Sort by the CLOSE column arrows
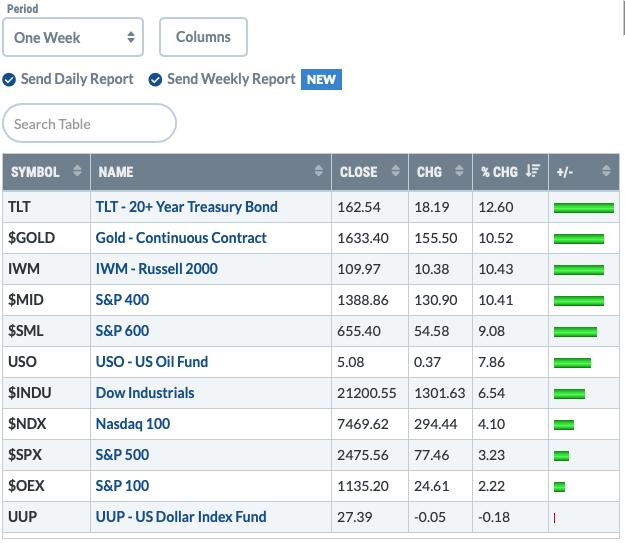Screen dimensions: 625x543 pos(395,171)
